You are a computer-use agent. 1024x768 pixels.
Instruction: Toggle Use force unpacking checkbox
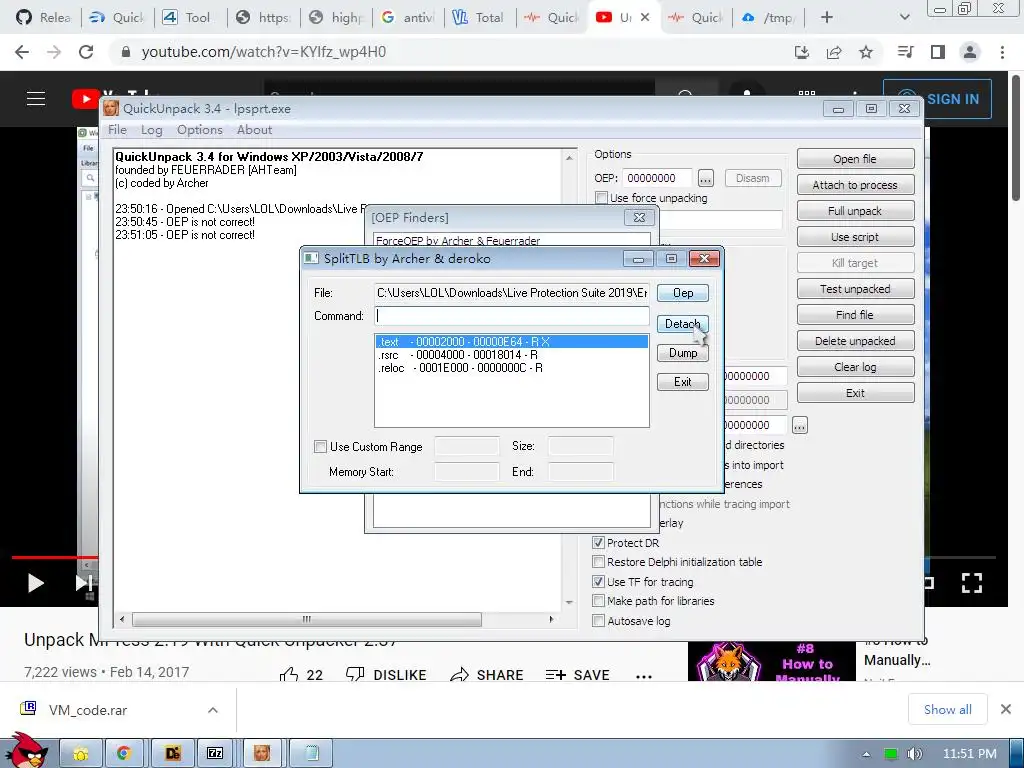601,198
